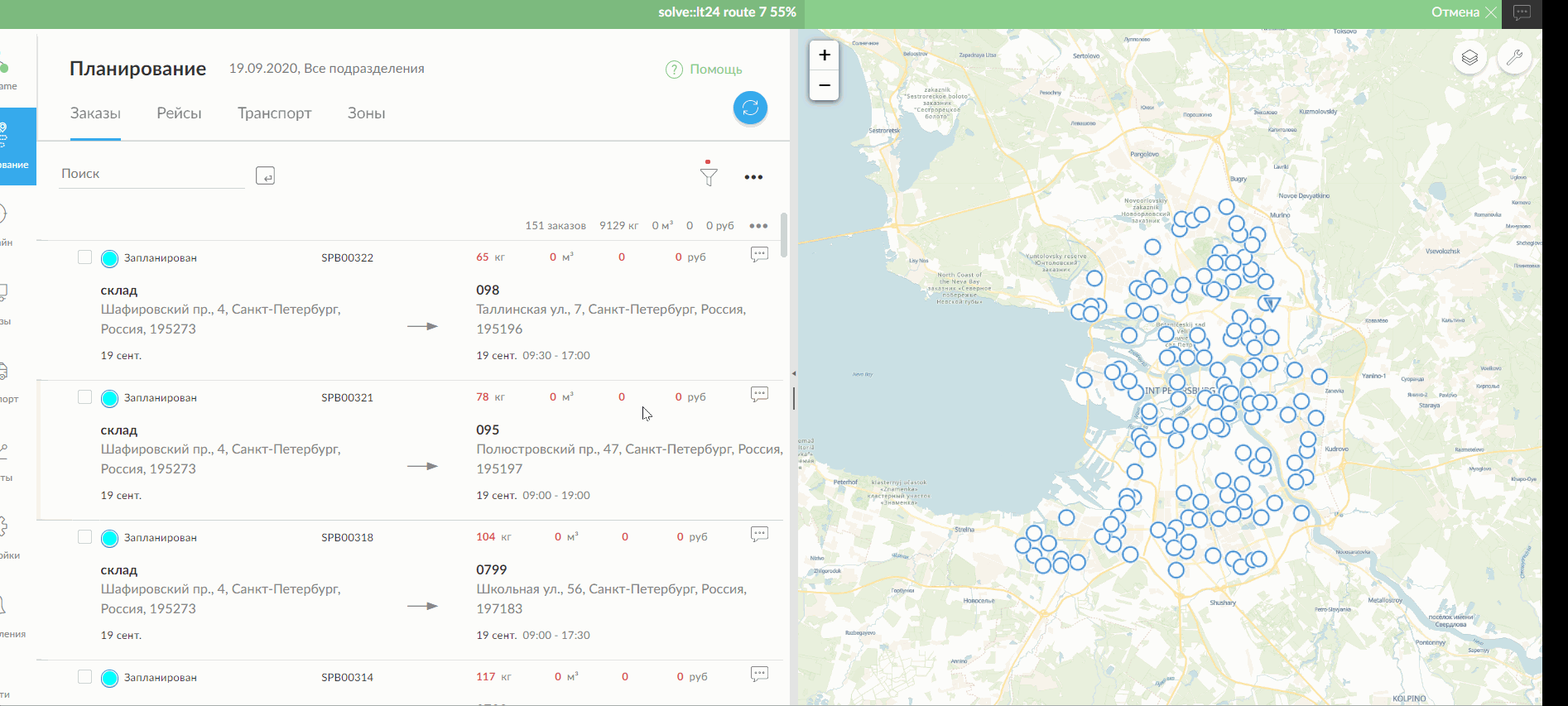Switch to the Рейсы tab

179,113
